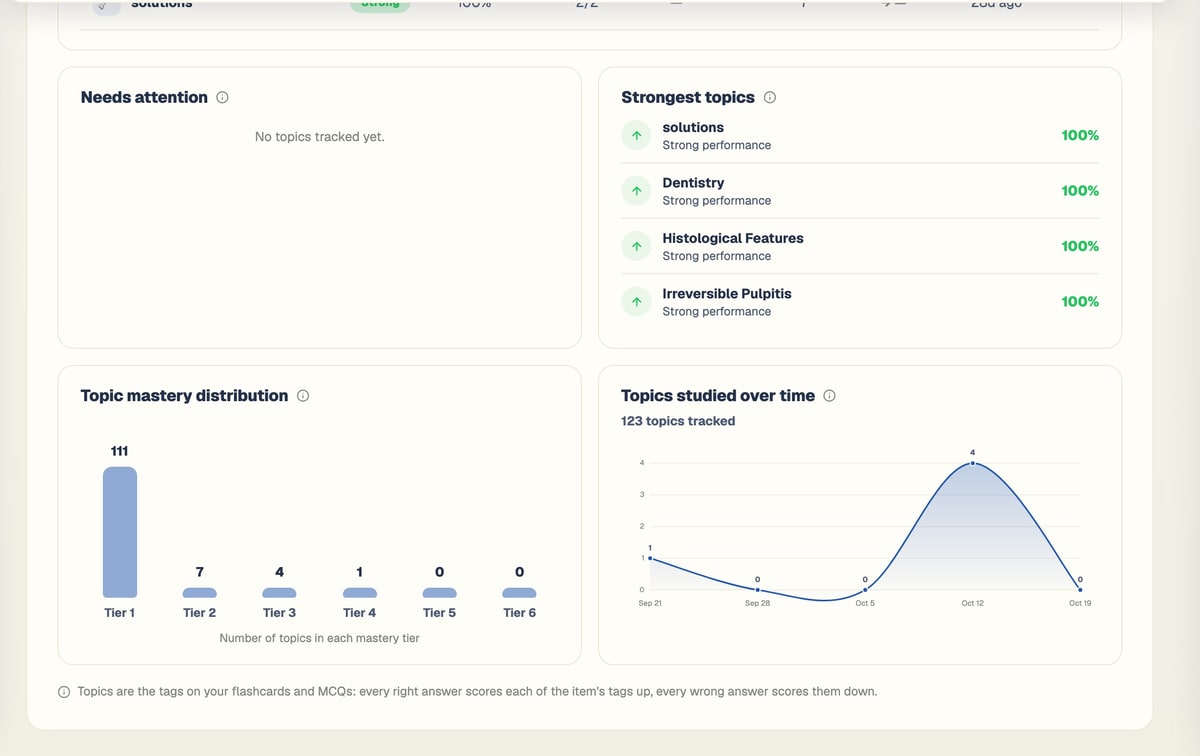Click the 100% score for Histological Features
Image resolution: width=1200 pixels, height=756 pixels.
(1080, 246)
